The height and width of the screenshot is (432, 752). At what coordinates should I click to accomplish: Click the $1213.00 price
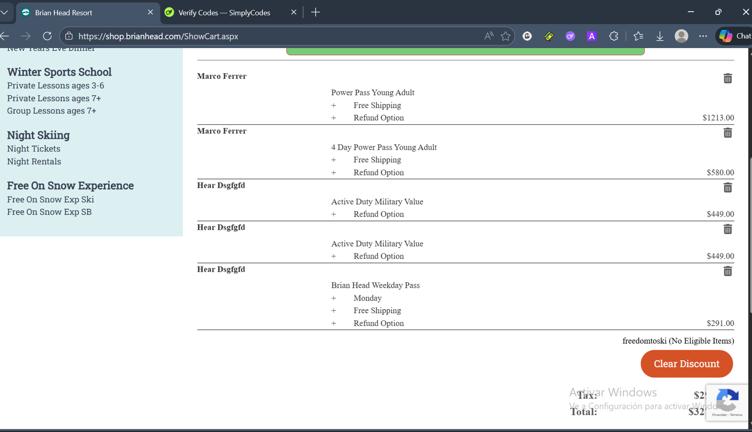pyautogui.click(x=718, y=117)
